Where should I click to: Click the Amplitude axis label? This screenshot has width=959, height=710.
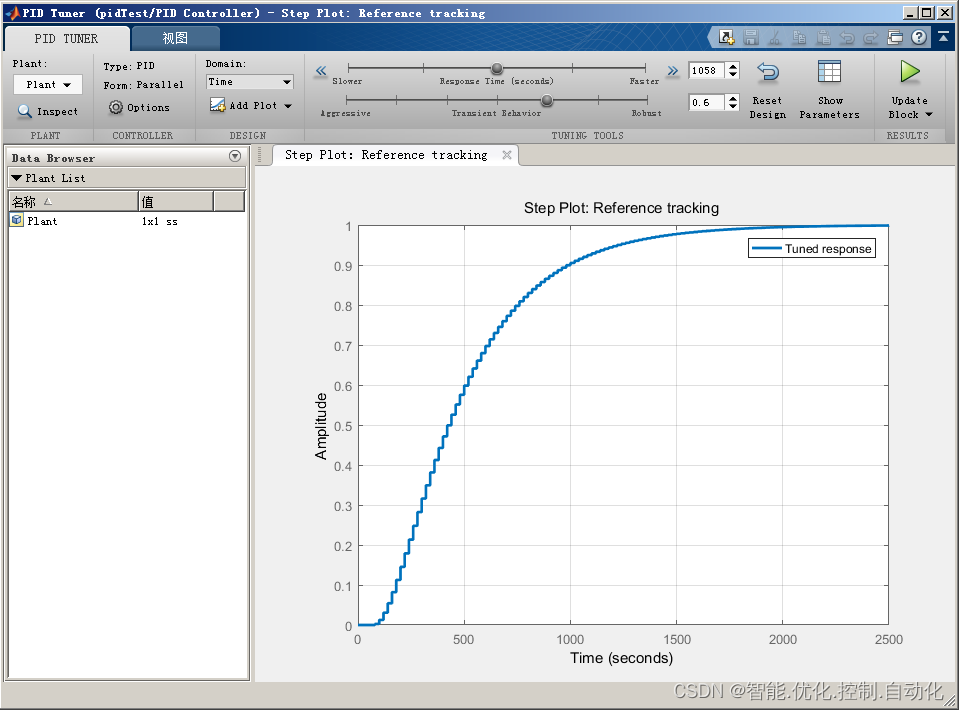(x=321, y=426)
